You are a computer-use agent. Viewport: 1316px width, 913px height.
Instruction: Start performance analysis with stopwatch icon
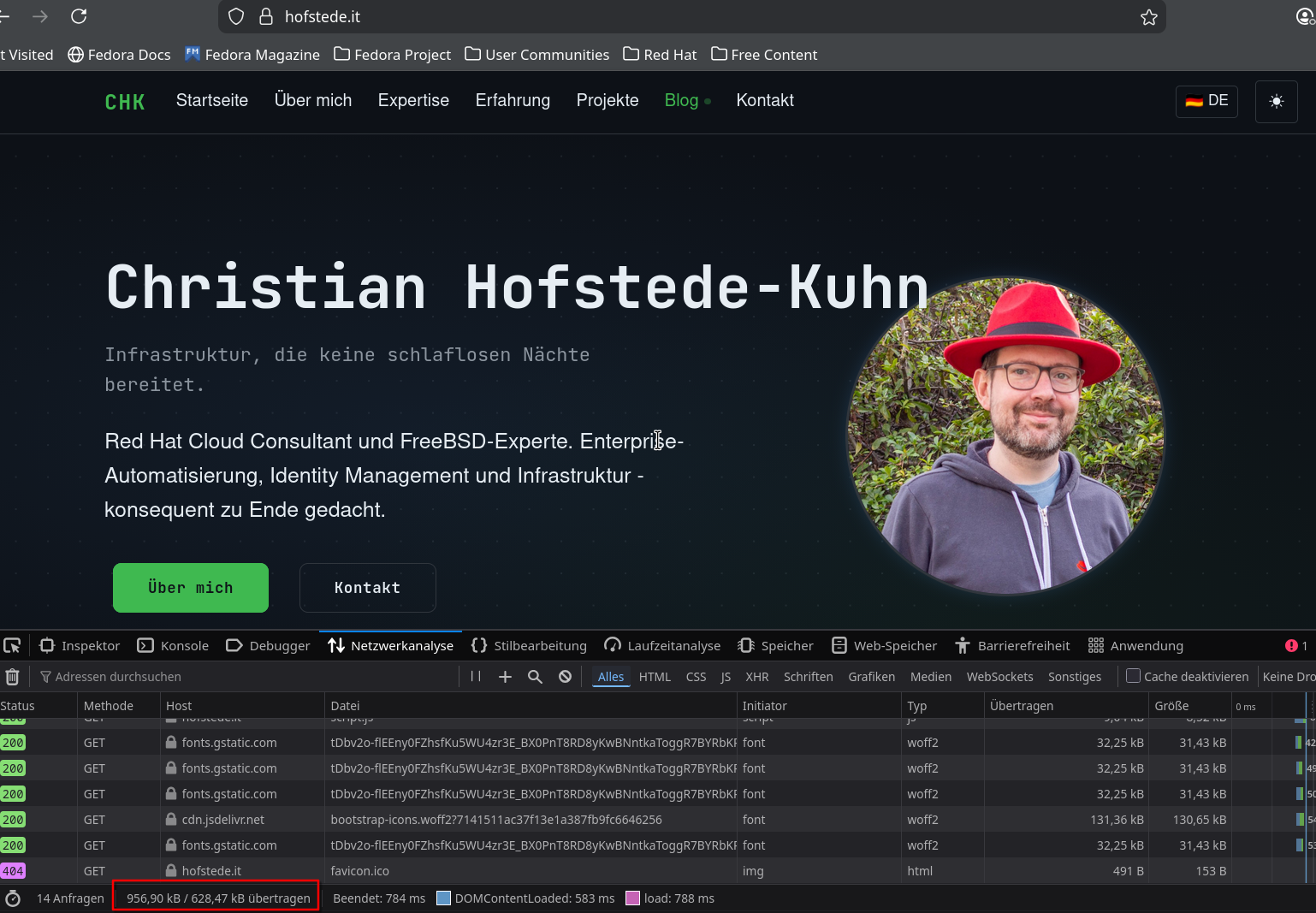point(13,898)
